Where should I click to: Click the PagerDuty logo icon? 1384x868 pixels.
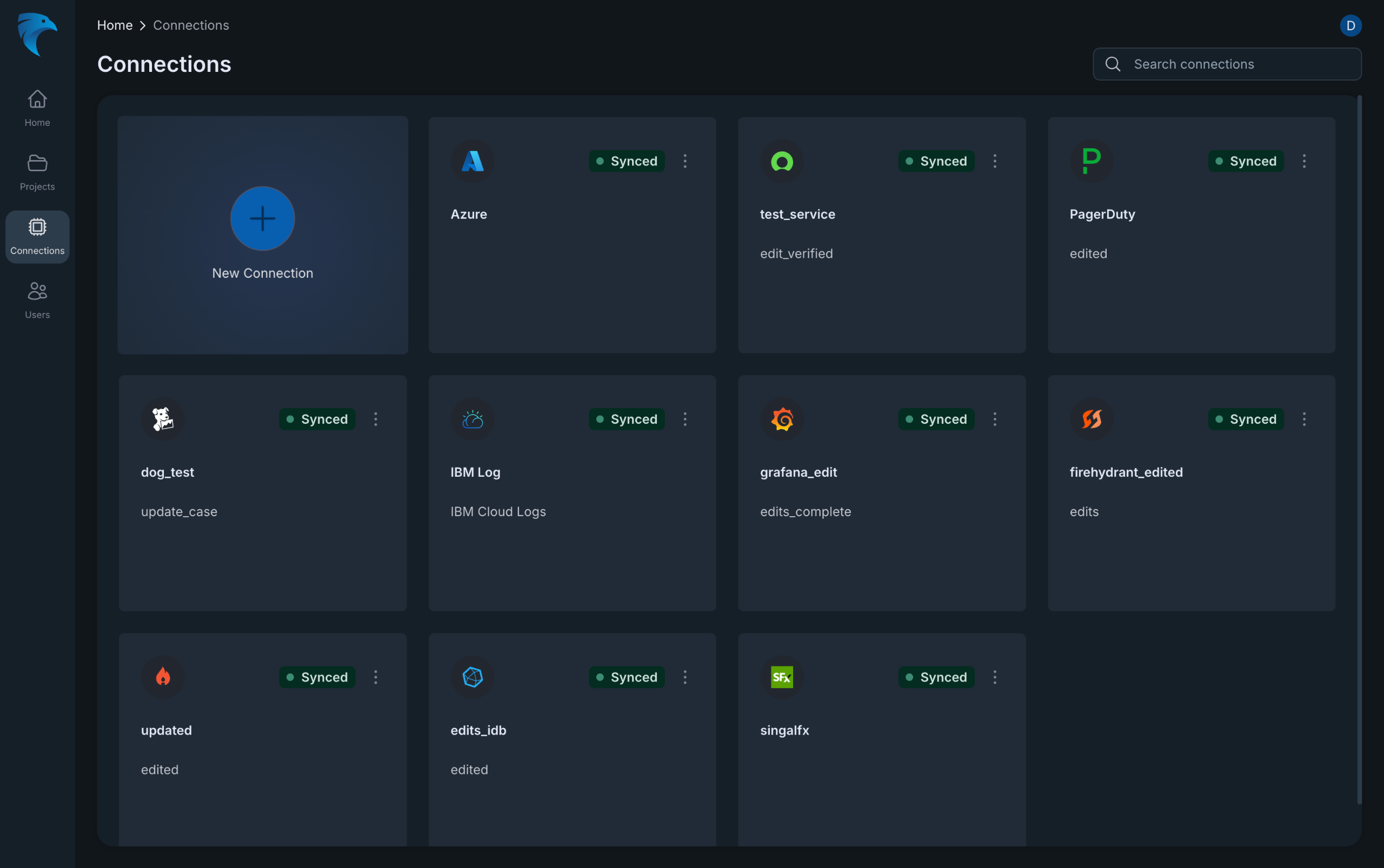1091,161
